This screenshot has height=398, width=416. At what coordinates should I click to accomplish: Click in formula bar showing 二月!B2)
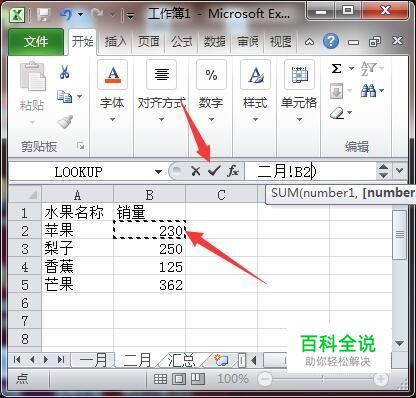(311, 172)
